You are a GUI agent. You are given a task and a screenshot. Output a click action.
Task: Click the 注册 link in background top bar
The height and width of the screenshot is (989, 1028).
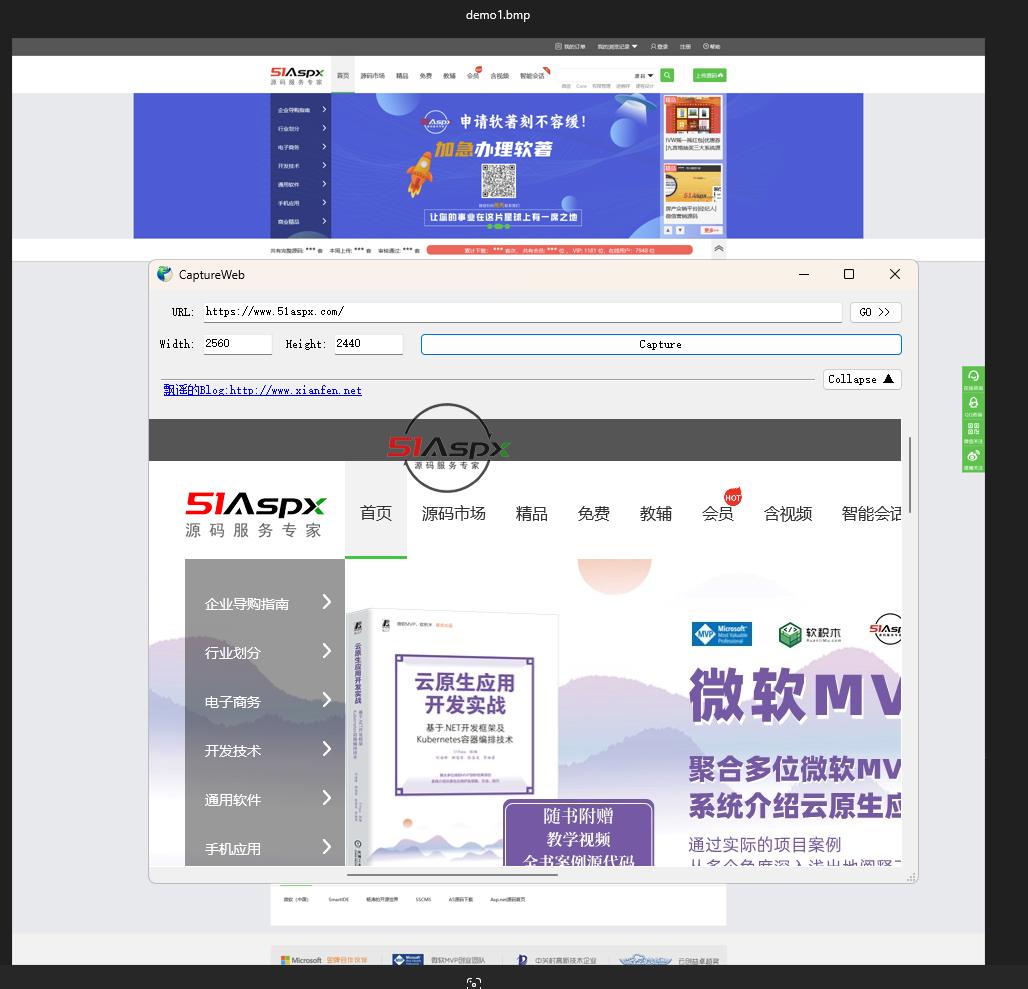[x=685, y=47]
